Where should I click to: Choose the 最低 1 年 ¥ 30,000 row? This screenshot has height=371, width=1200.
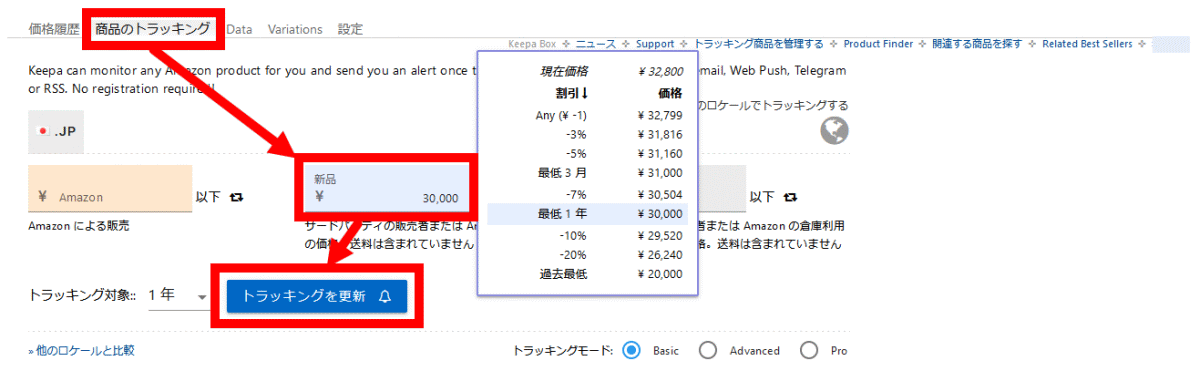coord(587,213)
